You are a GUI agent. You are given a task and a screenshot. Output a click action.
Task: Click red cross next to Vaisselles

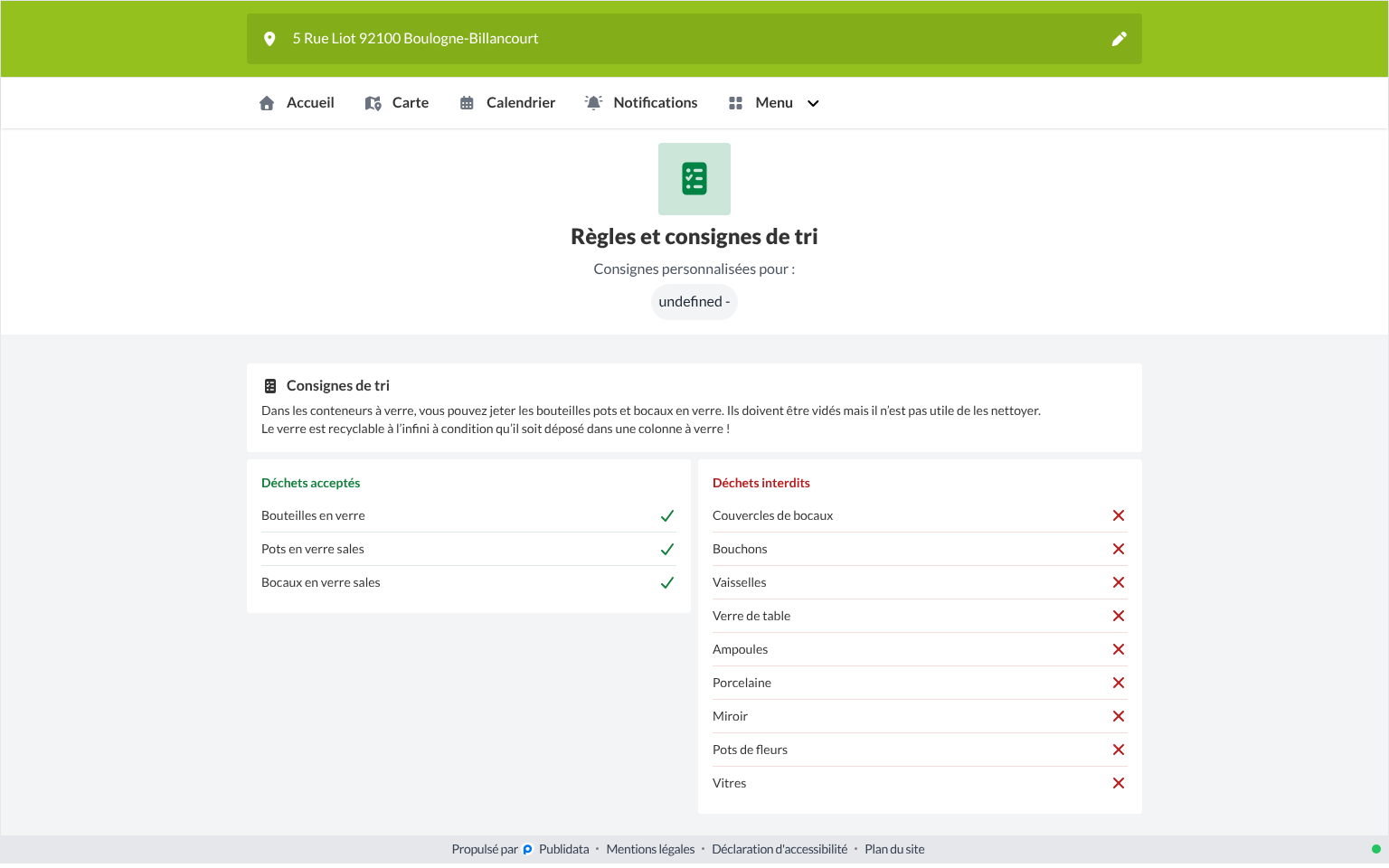[1119, 582]
